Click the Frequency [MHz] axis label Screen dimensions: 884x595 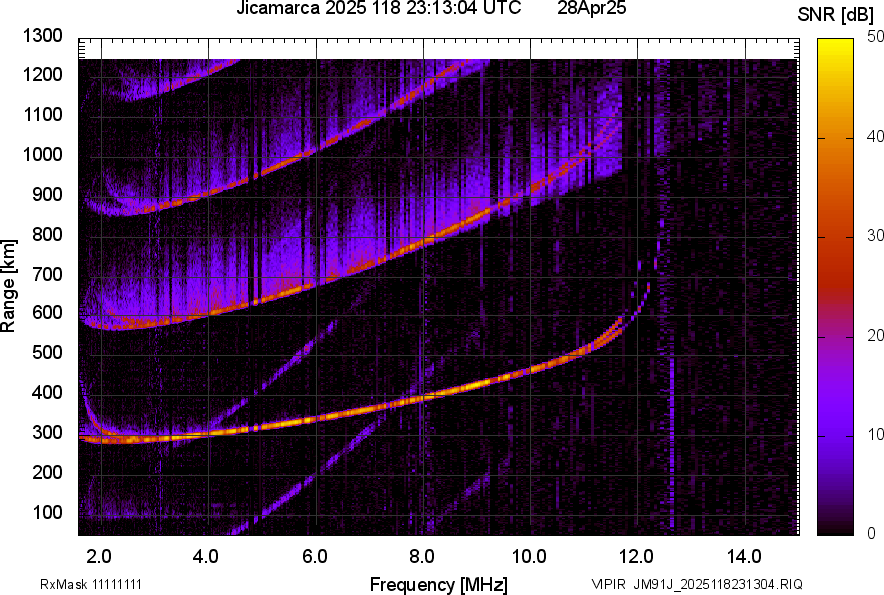click(x=439, y=584)
